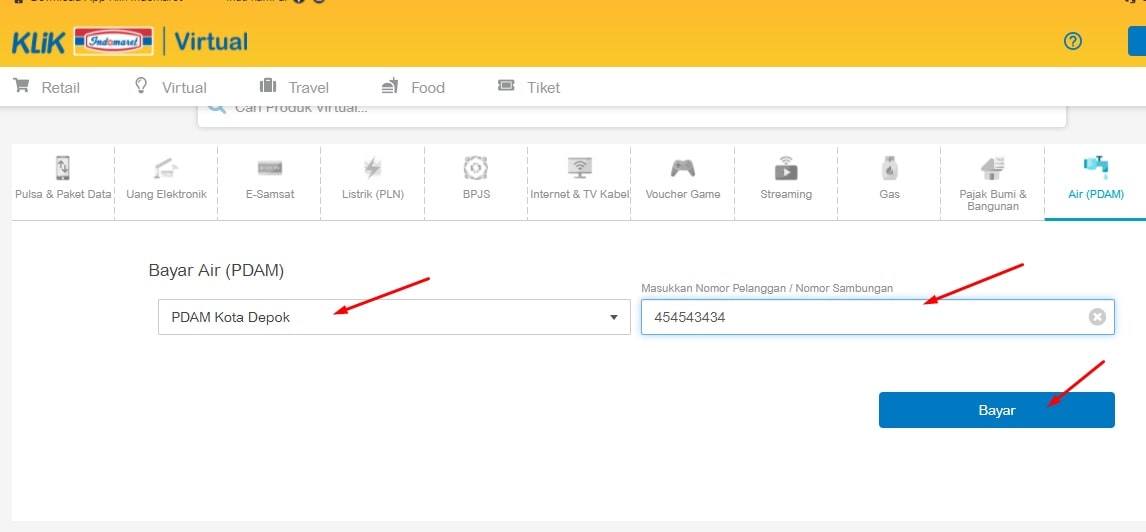Select the Pulsa & Paket Data tab
The height and width of the screenshot is (532, 1146).
[63, 183]
